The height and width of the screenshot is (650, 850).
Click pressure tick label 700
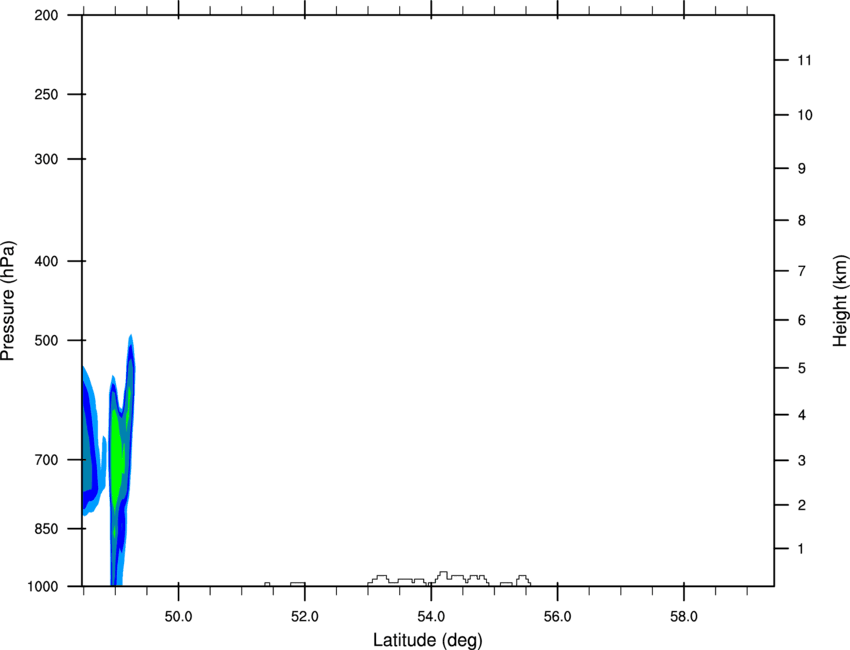click(x=46, y=460)
